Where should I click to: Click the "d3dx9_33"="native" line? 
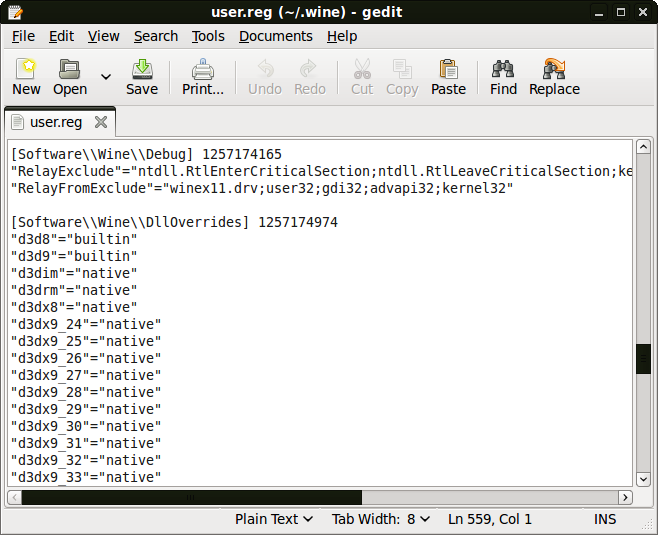[x=86, y=477]
